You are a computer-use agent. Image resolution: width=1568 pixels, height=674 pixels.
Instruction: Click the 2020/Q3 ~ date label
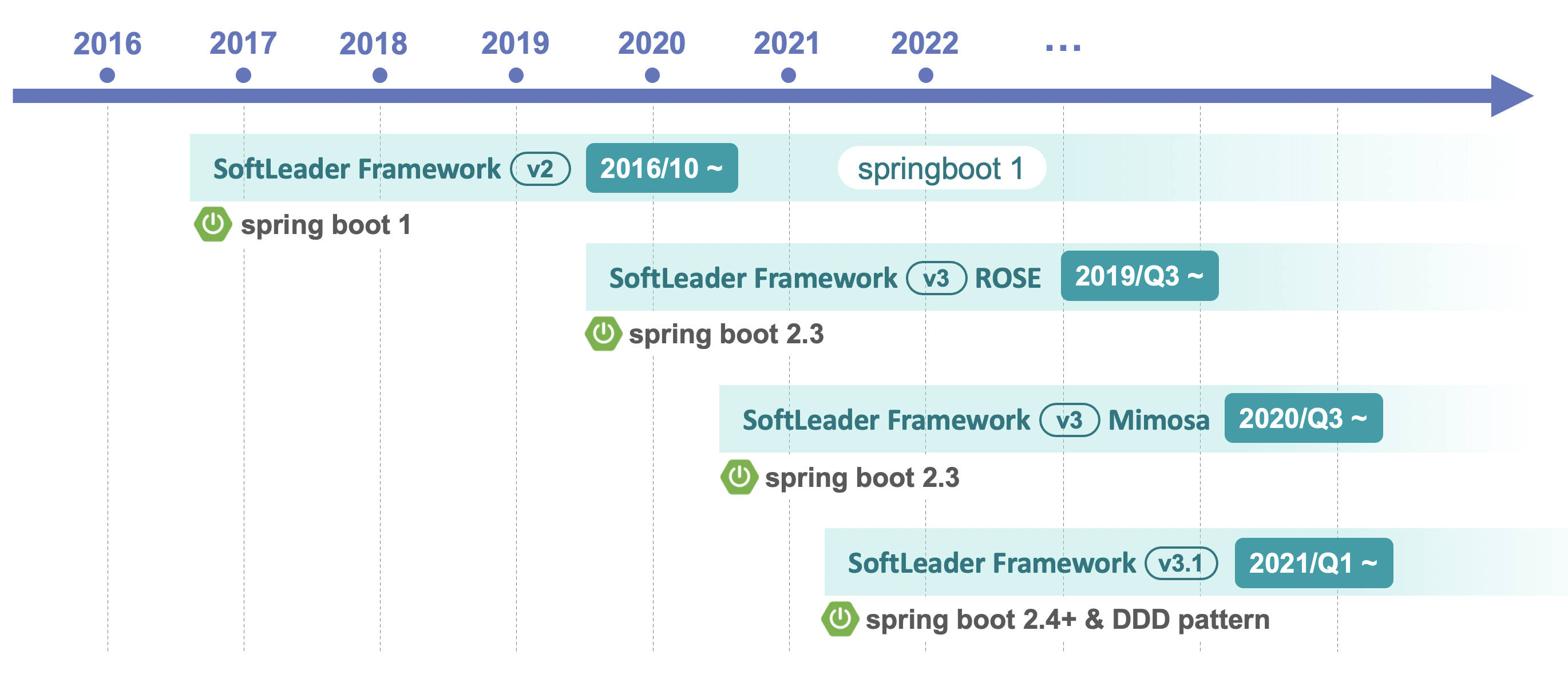(1302, 418)
